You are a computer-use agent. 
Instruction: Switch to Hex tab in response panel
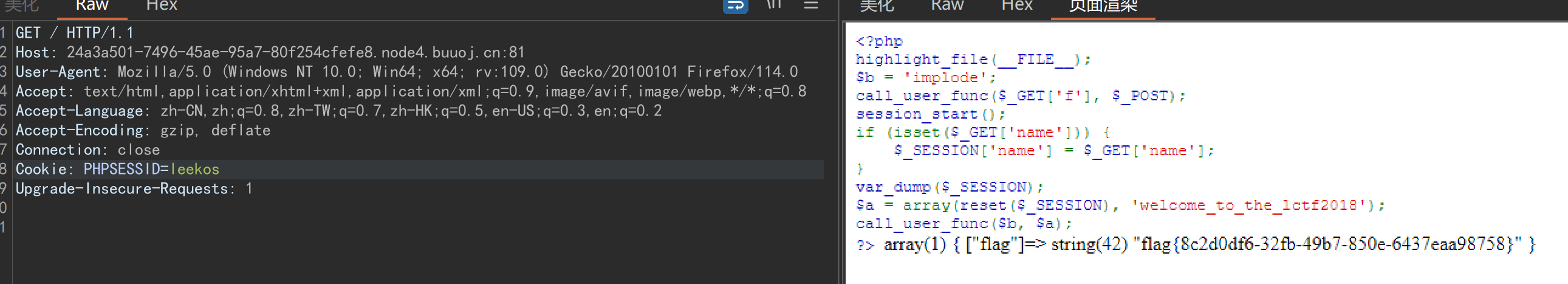pos(1017,5)
